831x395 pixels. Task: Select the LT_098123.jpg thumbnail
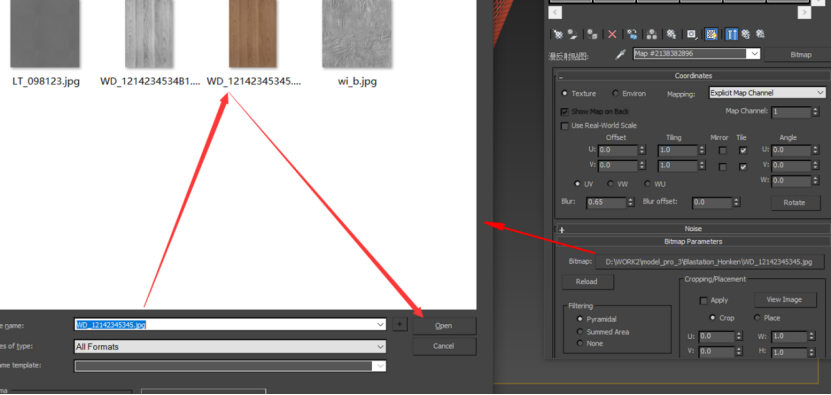point(46,34)
